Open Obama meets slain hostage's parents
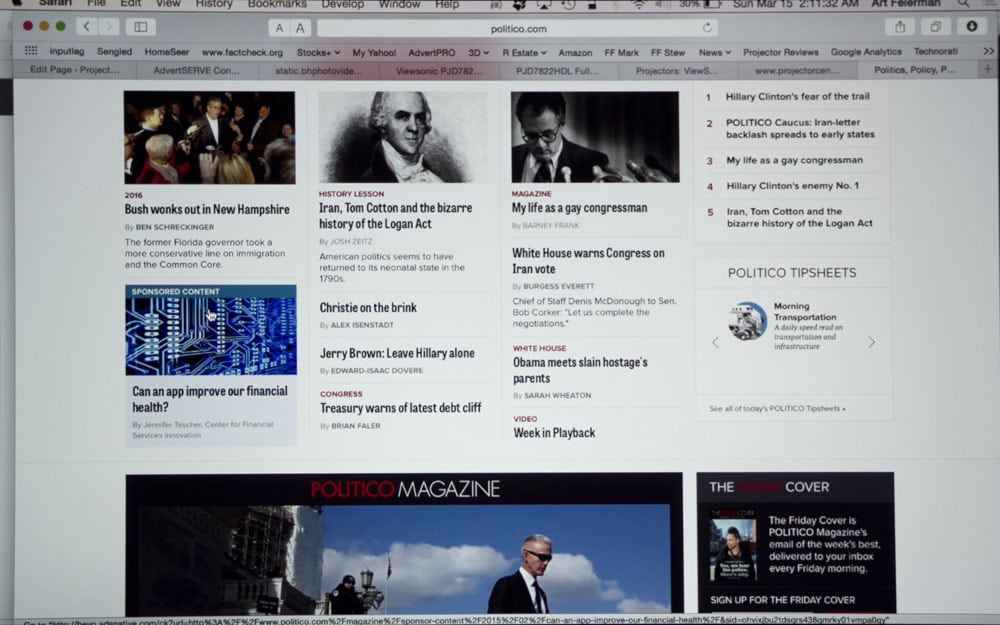Image resolution: width=1000 pixels, height=625 pixels. click(580, 371)
